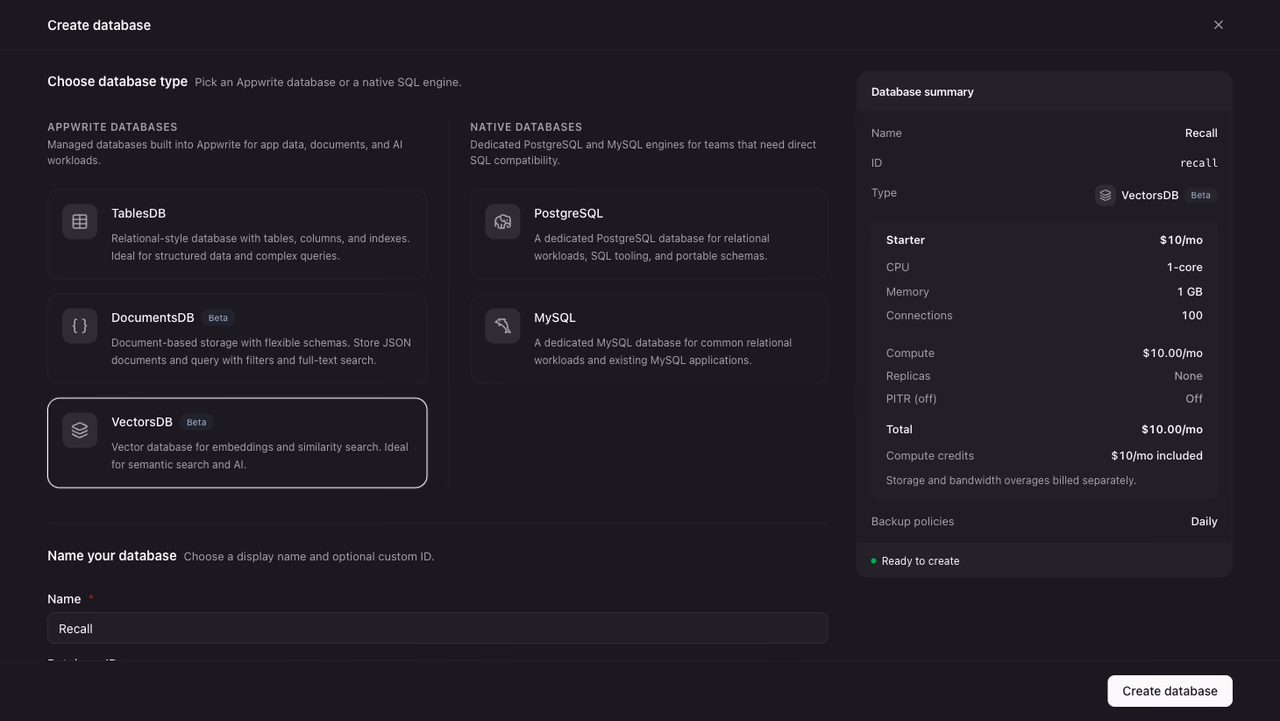Screen dimensions: 1280x721
Task: Click the Native Databases section heading
Action: point(526,127)
